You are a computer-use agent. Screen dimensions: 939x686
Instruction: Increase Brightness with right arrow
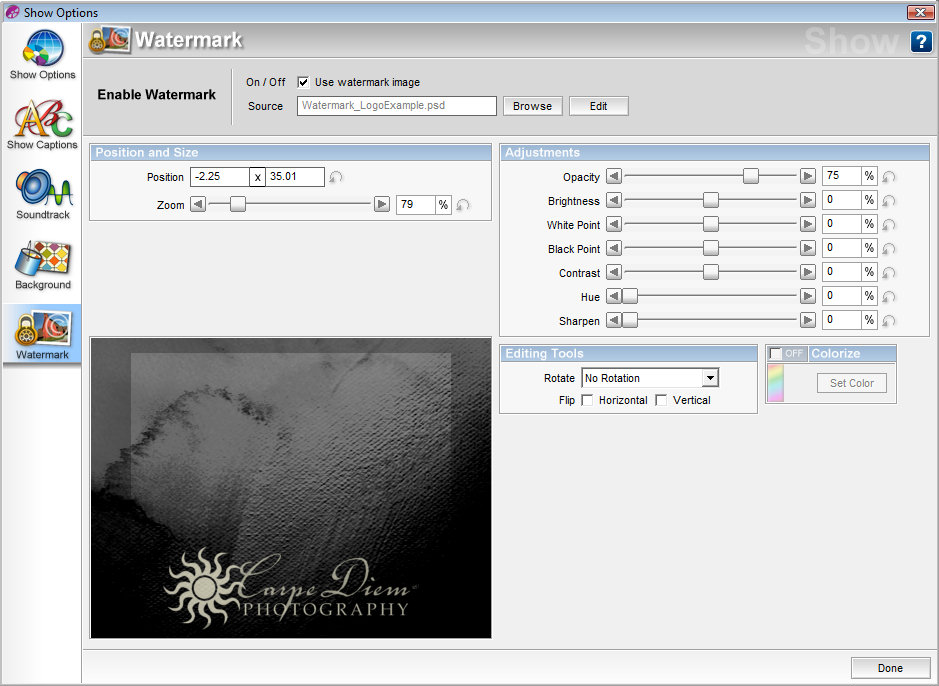tap(808, 200)
